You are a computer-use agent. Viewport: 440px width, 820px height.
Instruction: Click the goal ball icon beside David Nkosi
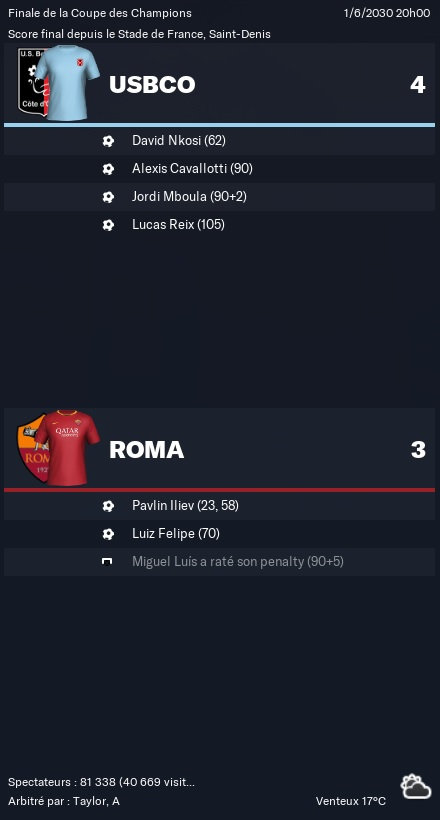tap(108, 141)
